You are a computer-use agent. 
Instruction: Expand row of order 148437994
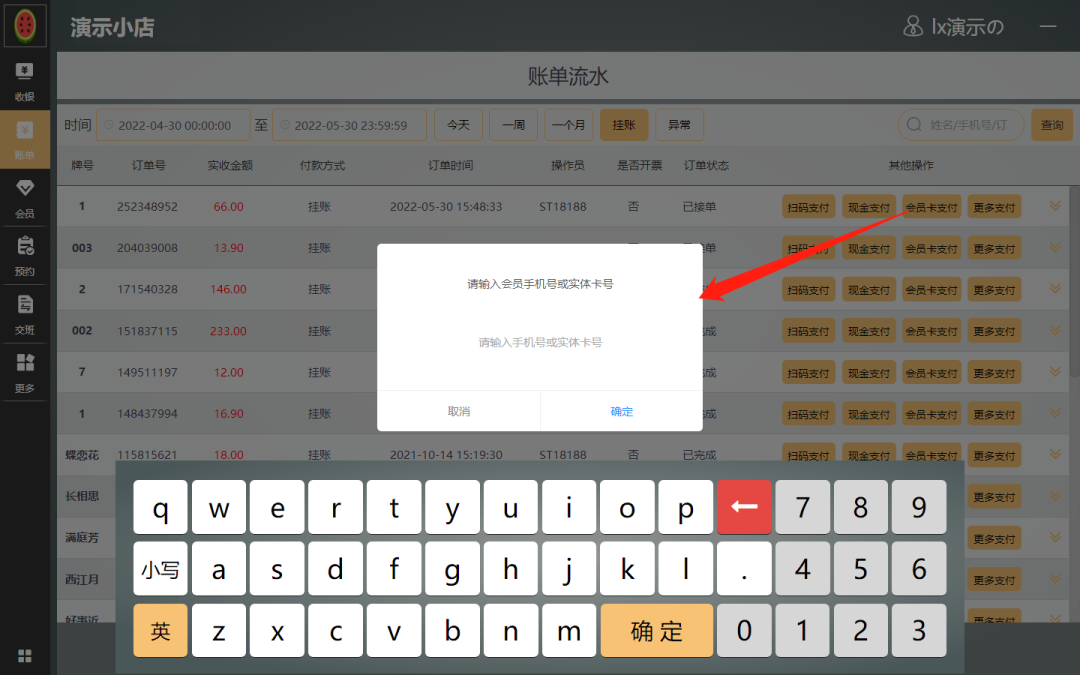tap(1055, 413)
